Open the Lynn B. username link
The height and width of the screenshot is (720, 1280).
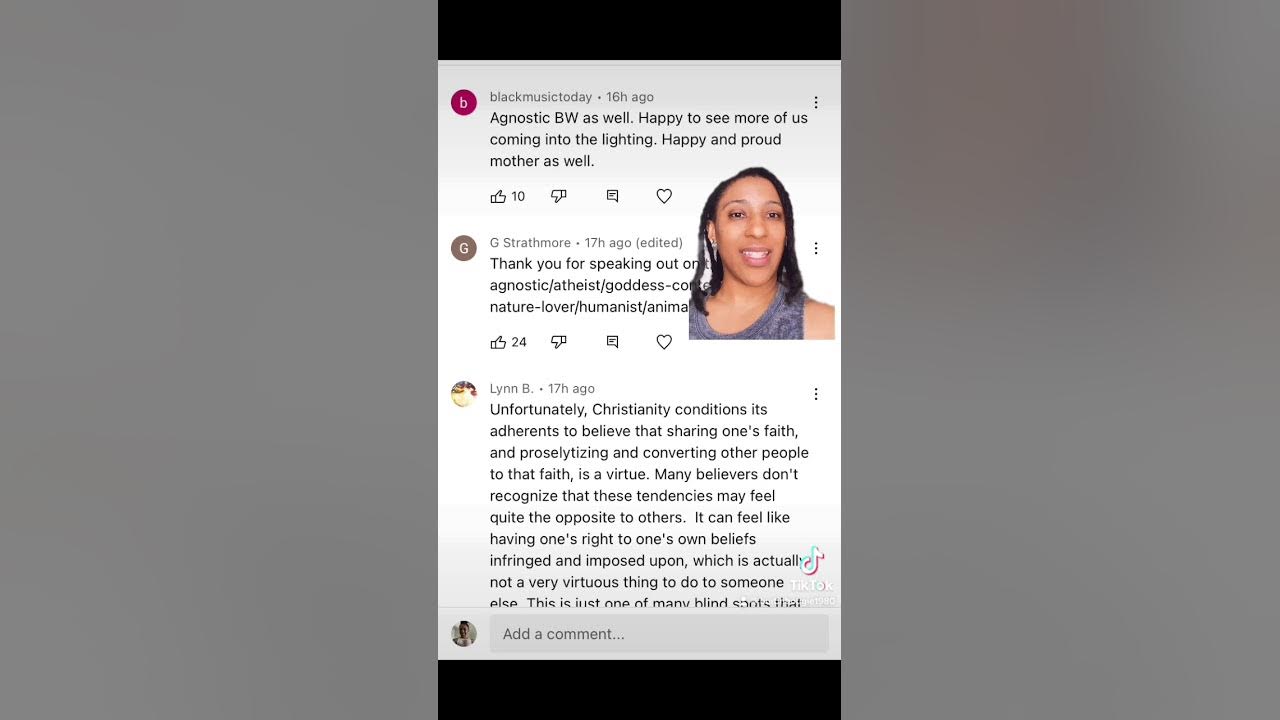pyautogui.click(x=512, y=389)
